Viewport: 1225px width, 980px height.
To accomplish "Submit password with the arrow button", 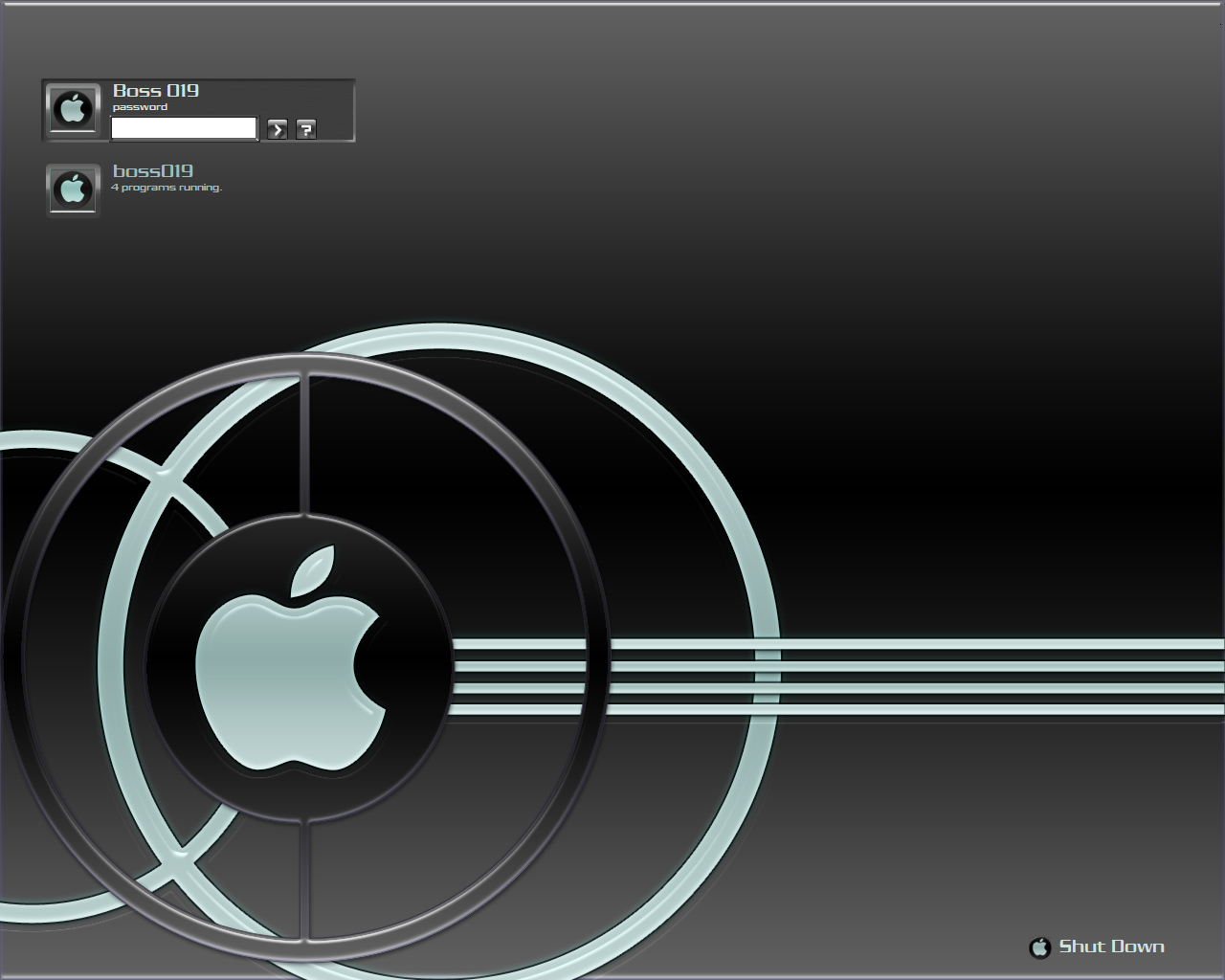I will [278, 129].
